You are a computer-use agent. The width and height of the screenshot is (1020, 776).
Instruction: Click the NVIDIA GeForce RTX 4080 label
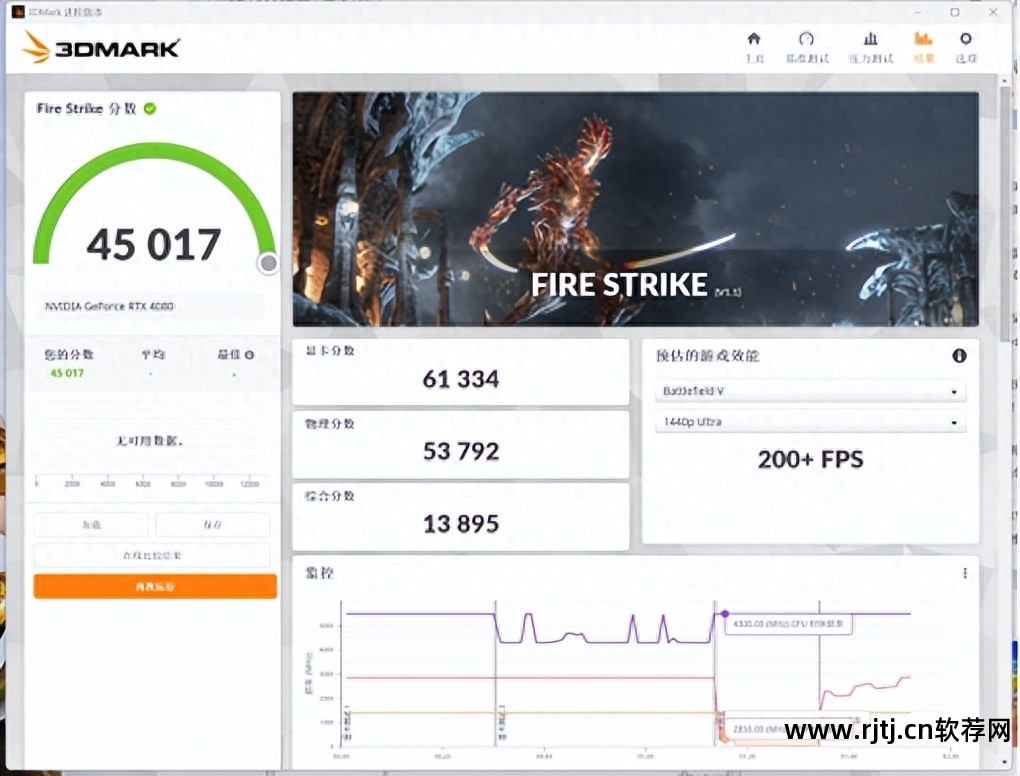click(109, 306)
